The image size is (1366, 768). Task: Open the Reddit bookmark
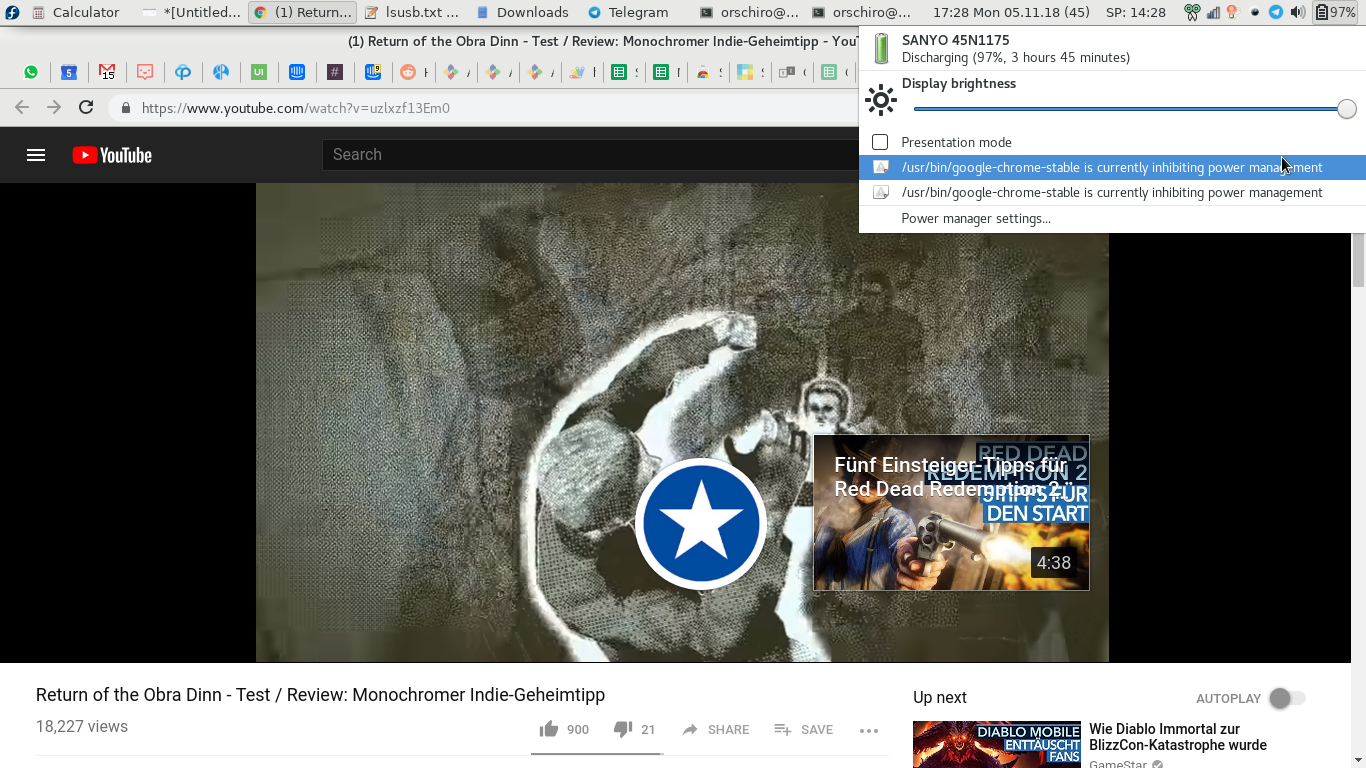[x=407, y=72]
